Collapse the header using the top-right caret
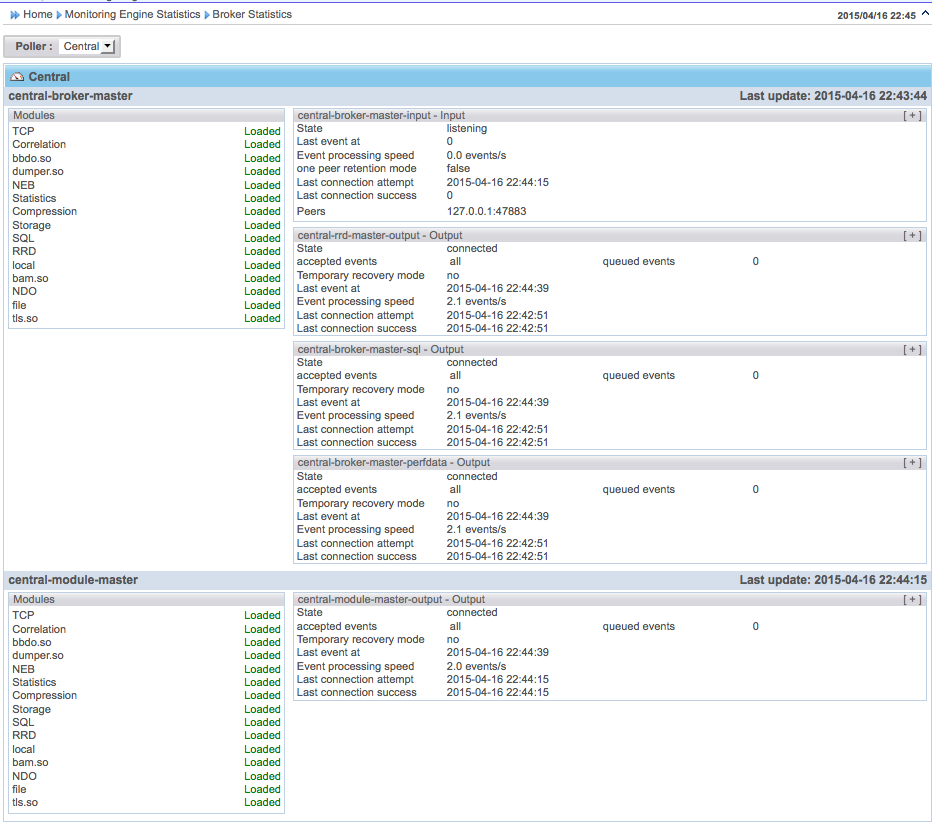 (923, 15)
